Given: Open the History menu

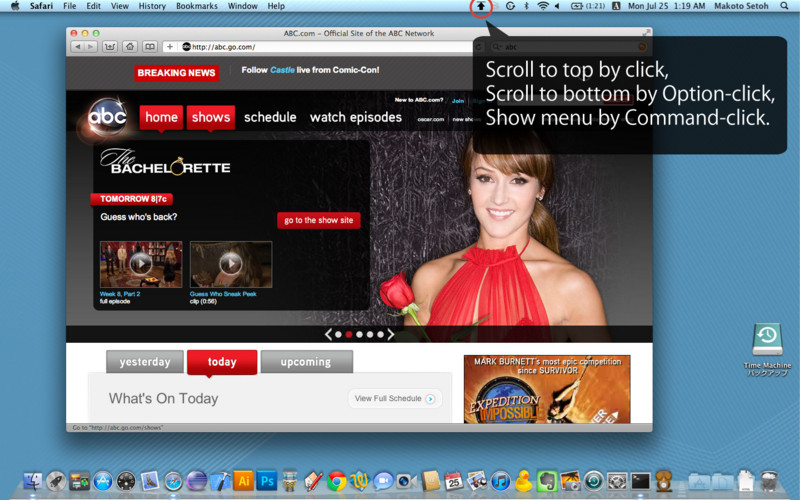Looking at the screenshot, I should (x=152, y=6).
